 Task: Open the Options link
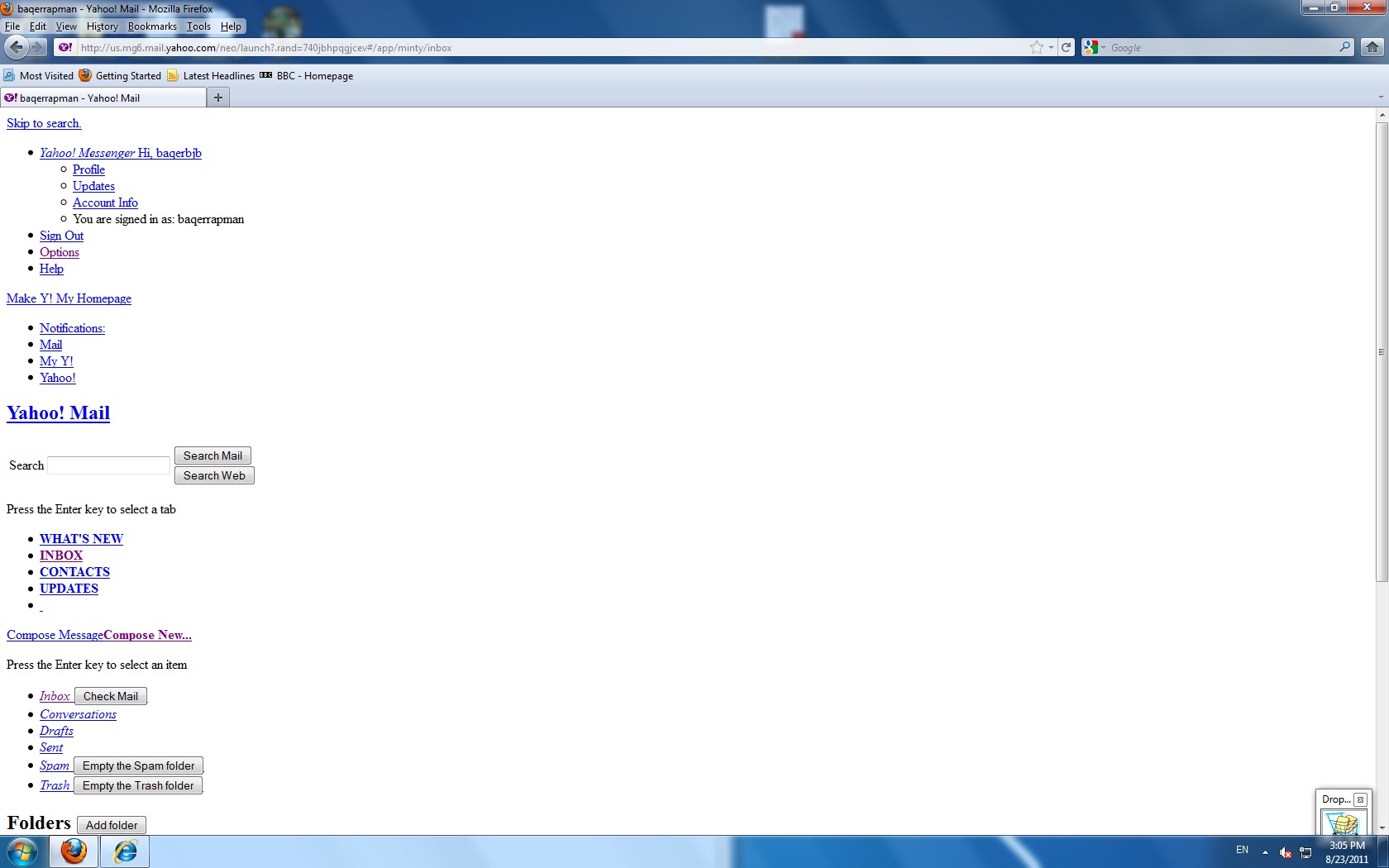click(60, 252)
